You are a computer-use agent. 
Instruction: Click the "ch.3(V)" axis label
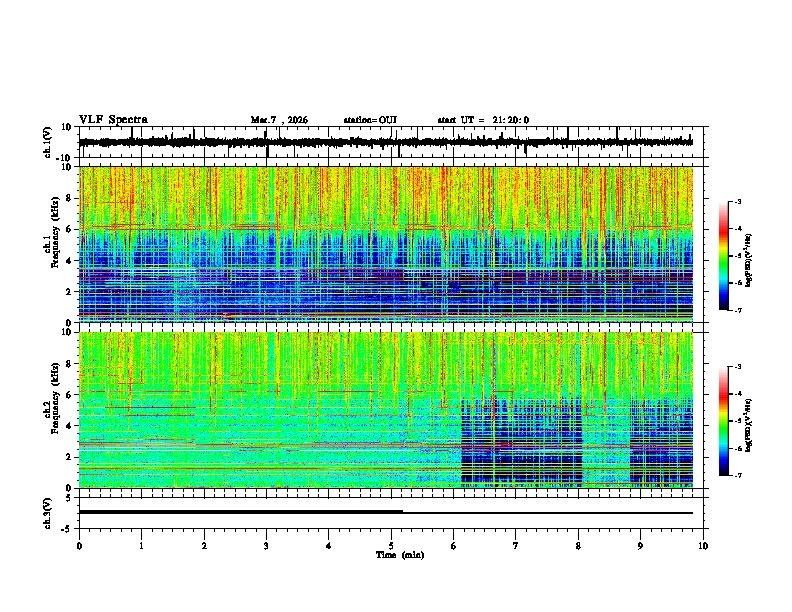tap(48, 513)
